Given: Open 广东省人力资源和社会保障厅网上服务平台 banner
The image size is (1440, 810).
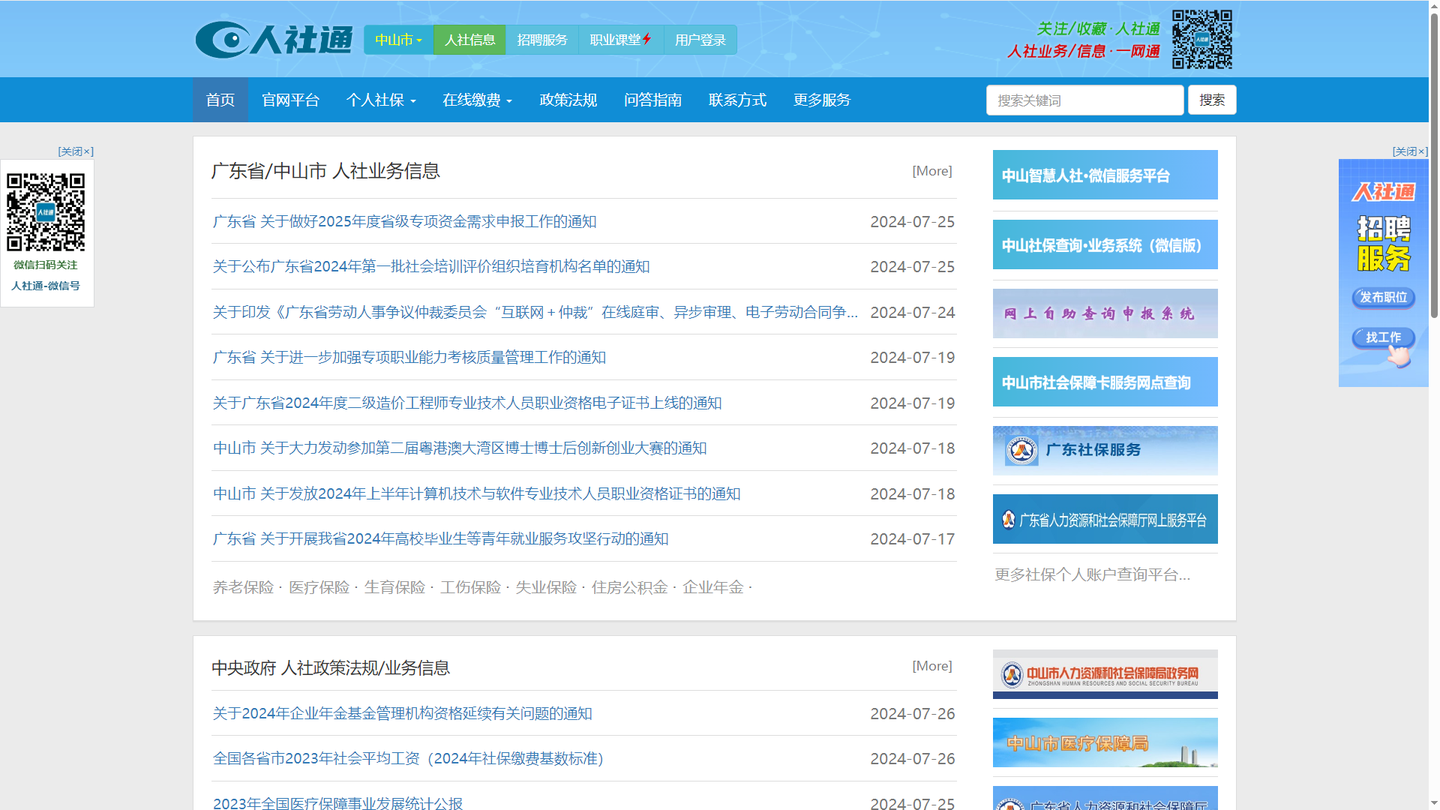Looking at the screenshot, I should pyautogui.click(x=1105, y=519).
